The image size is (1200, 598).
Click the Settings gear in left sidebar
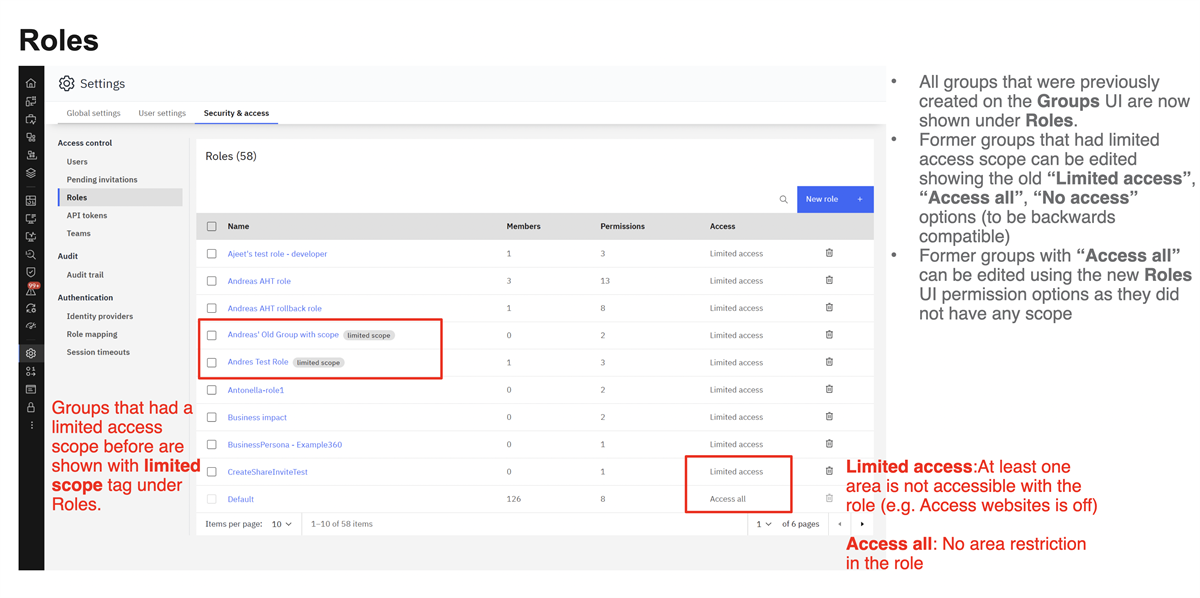click(x=31, y=353)
